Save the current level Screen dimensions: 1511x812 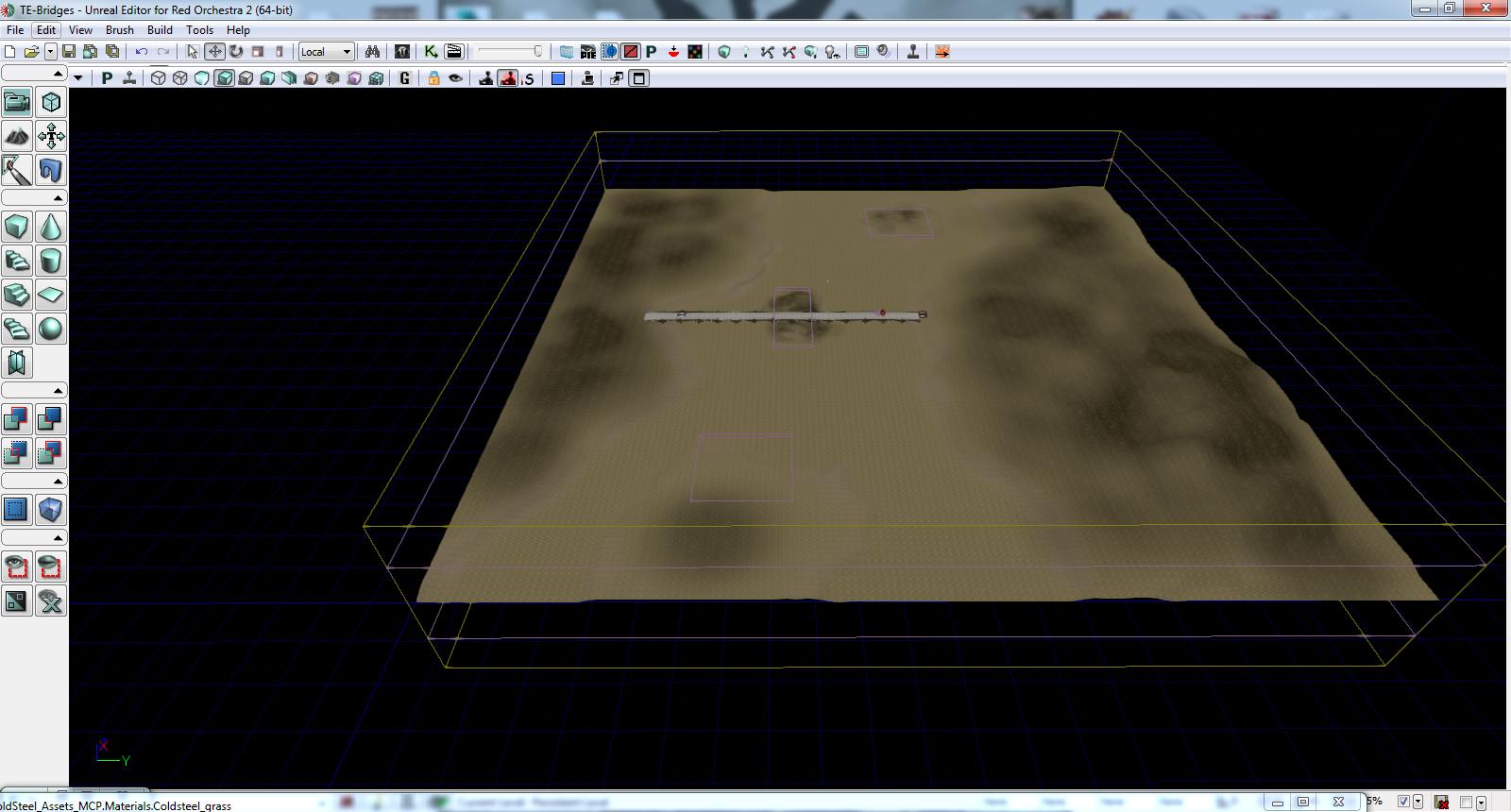[69, 52]
